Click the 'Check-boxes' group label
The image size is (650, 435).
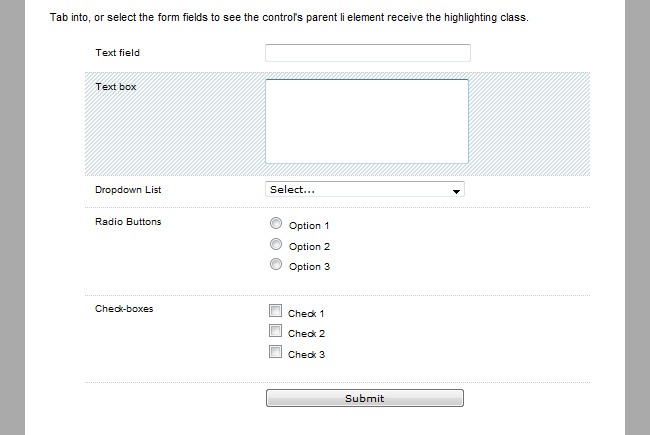[124, 309]
